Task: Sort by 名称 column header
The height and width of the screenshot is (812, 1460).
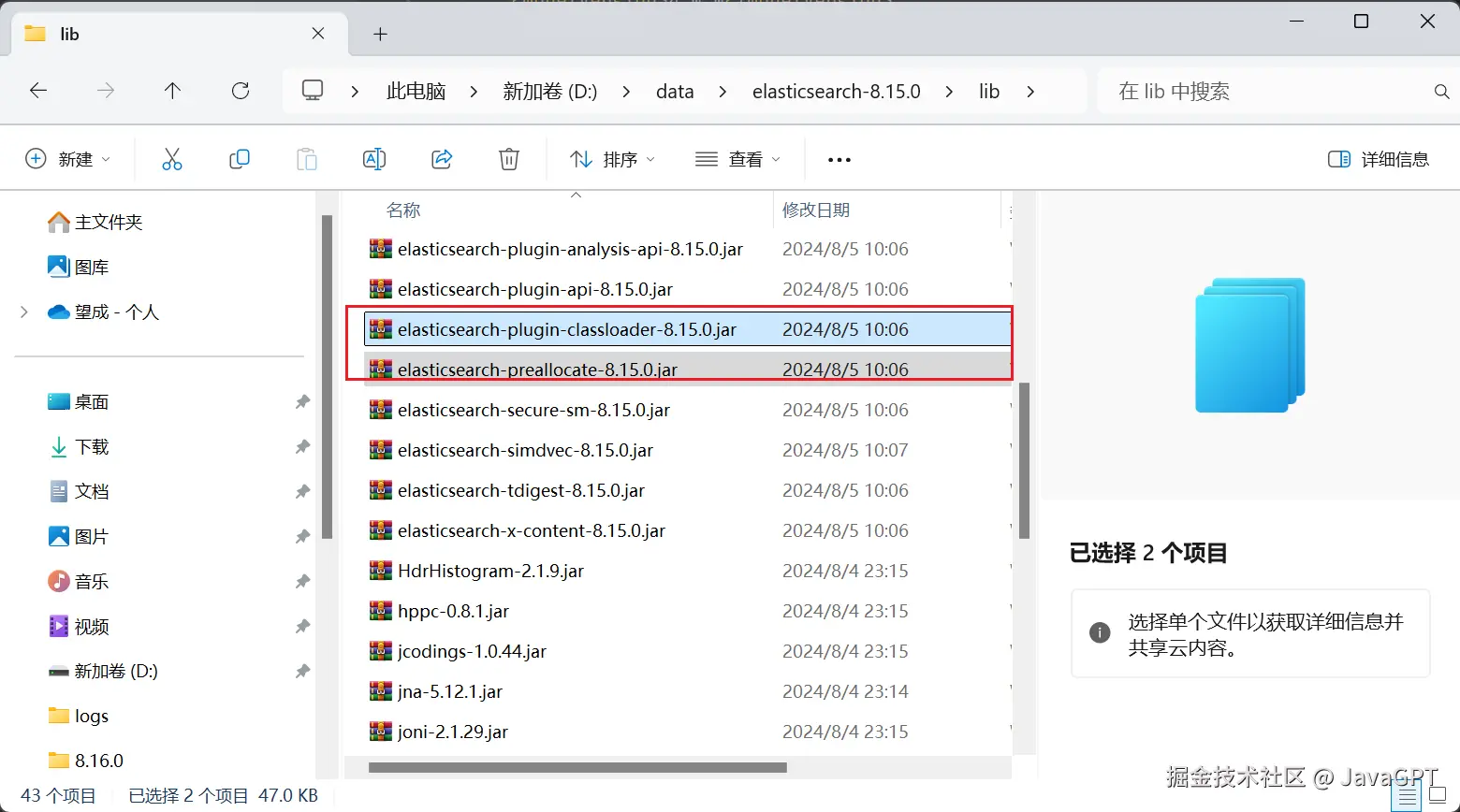Action: pyautogui.click(x=403, y=210)
